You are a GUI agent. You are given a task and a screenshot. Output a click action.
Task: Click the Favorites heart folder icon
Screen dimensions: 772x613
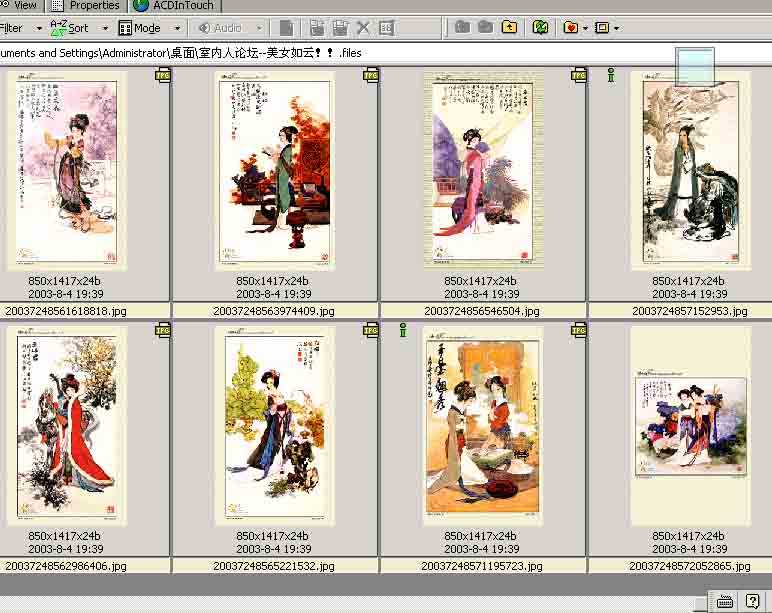[x=571, y=27]
